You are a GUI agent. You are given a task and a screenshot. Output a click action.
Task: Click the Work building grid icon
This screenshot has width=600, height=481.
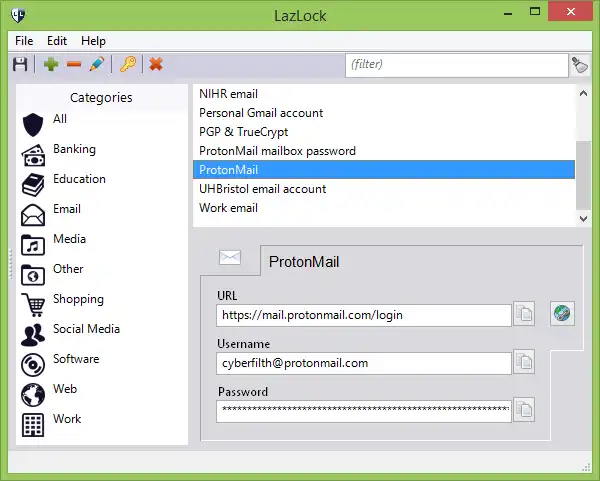pos(33,425)
